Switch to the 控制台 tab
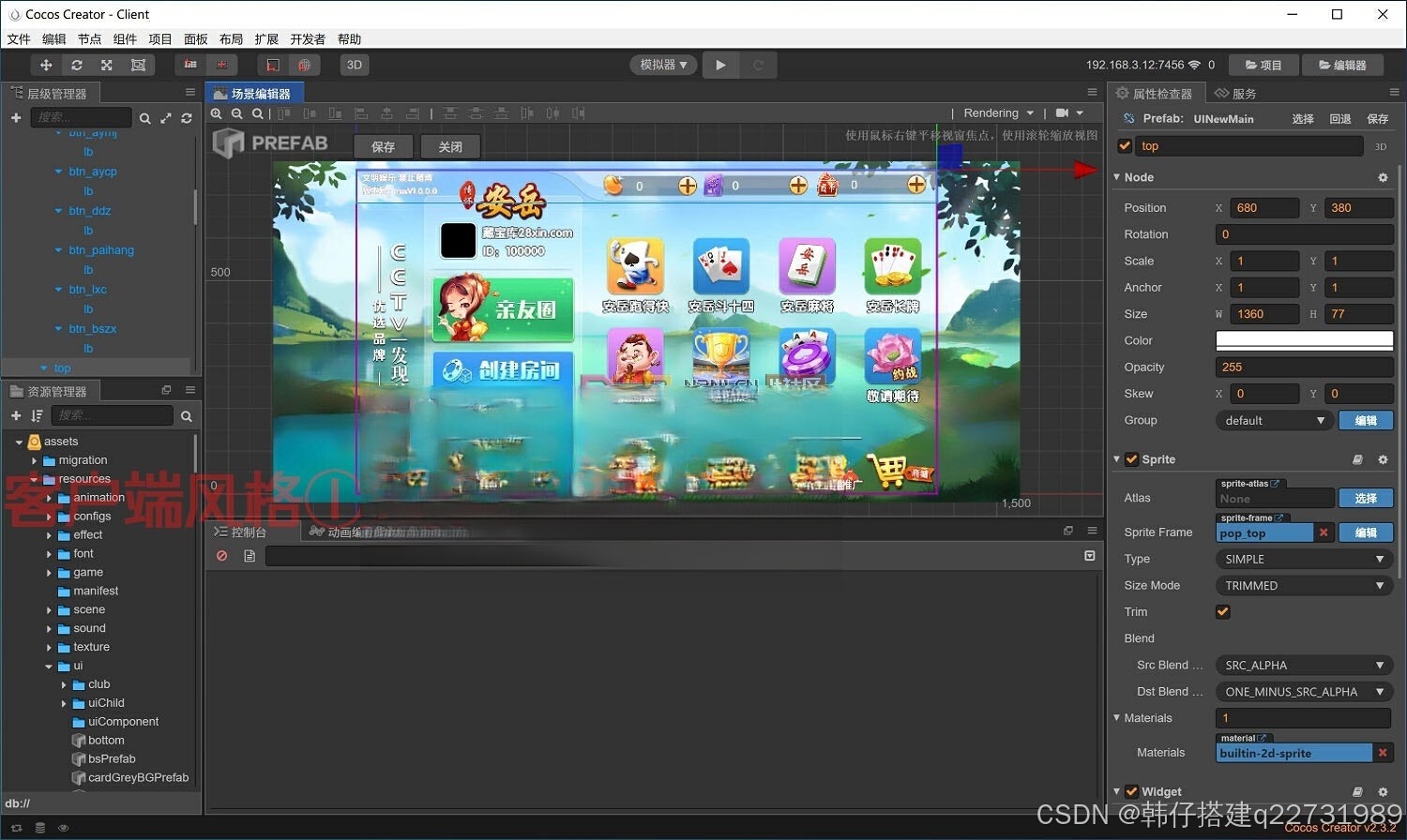 [x=240, y=532]
